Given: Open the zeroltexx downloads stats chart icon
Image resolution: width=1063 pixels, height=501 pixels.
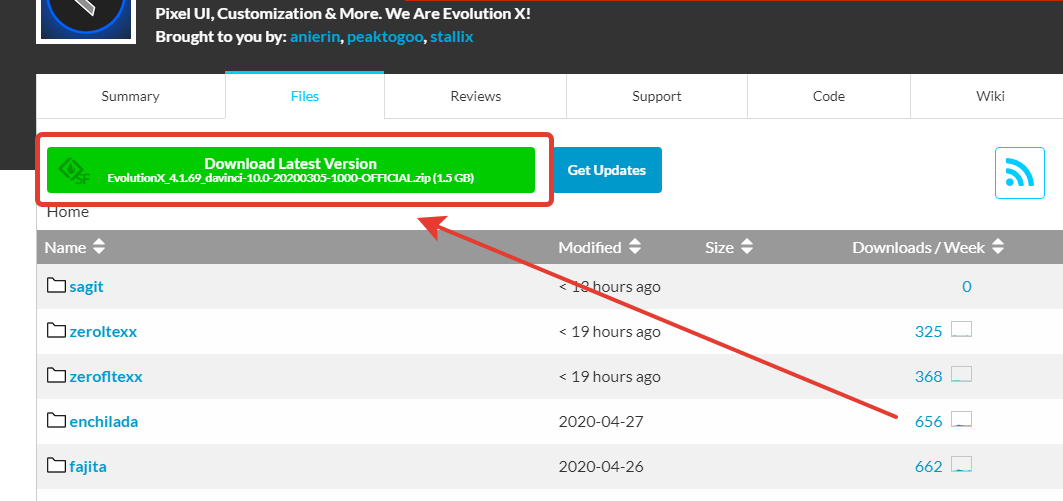Looking at the screenshot, I should pos(961,330).
